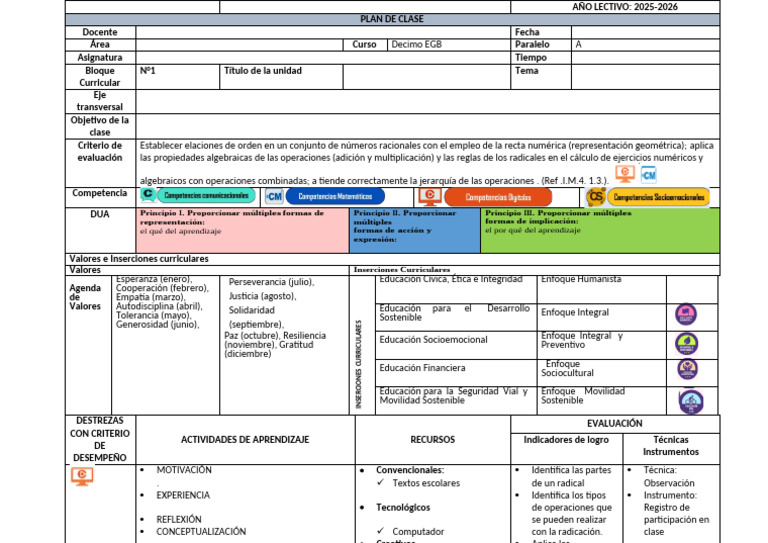Screen dimensions: 768x543
Task: Click the Técnica: Observación bullet
Action: [669, 476]
